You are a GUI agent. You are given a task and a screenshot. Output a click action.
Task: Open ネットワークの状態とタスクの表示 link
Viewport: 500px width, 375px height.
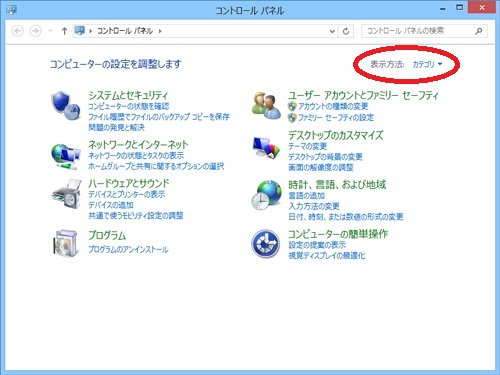point(136,155)
